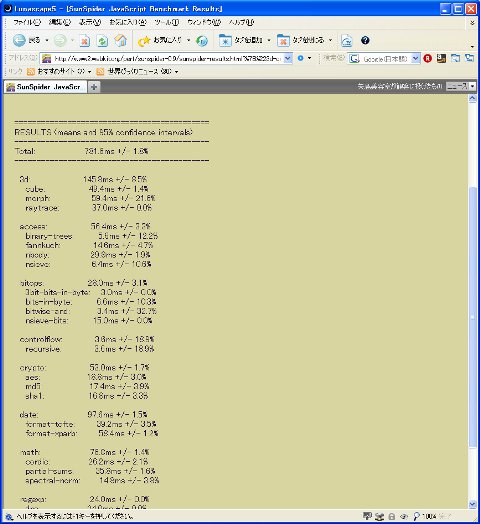
Task: Expand the close tab dropdown arrow
Action: (x=330, y=40)
